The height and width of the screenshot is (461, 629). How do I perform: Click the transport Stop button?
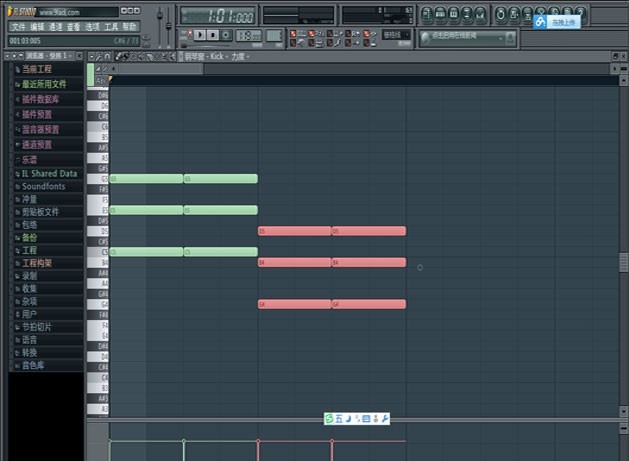(213, 35)
